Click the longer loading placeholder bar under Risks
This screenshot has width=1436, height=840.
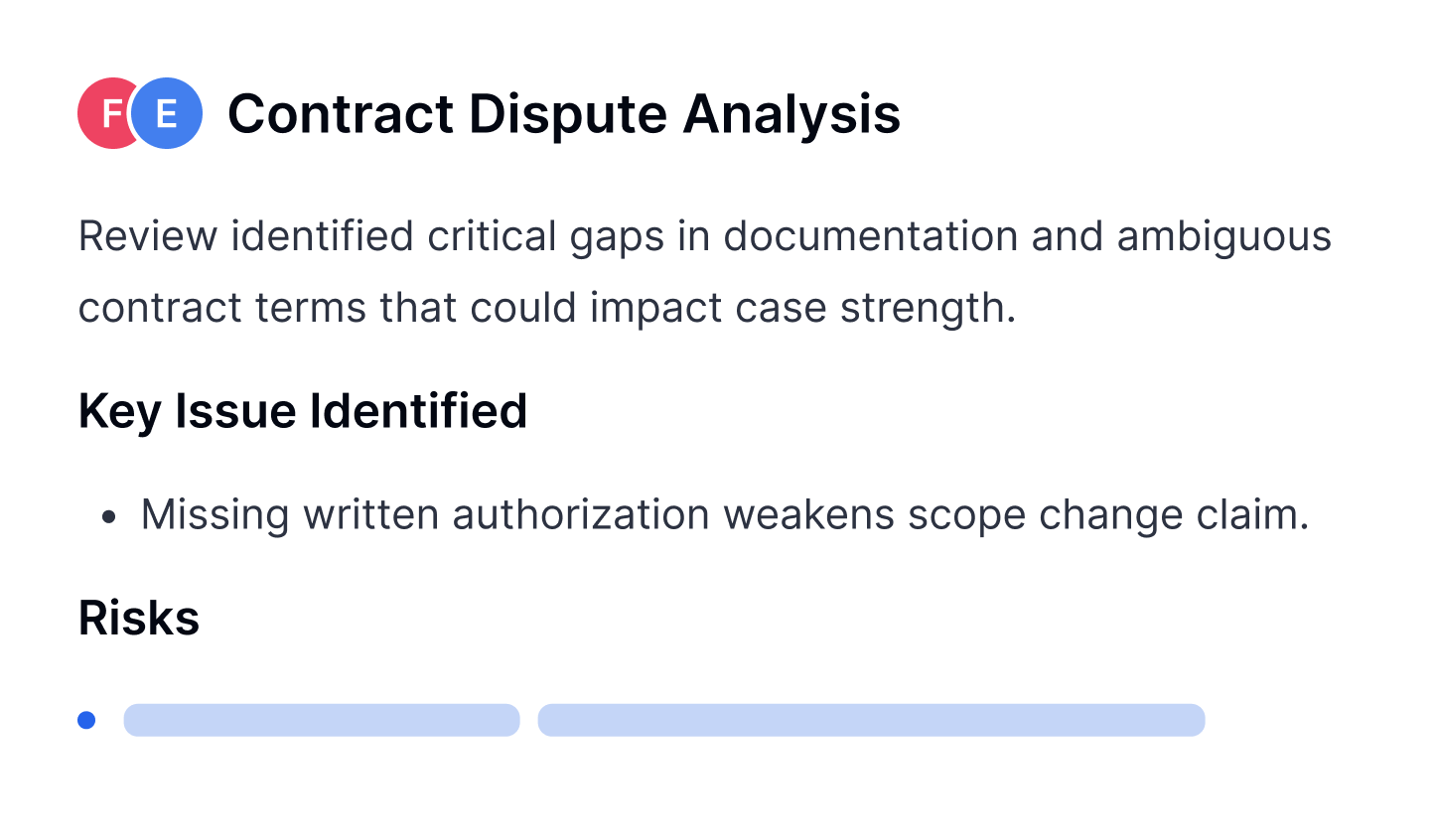[x=871, y=720]
